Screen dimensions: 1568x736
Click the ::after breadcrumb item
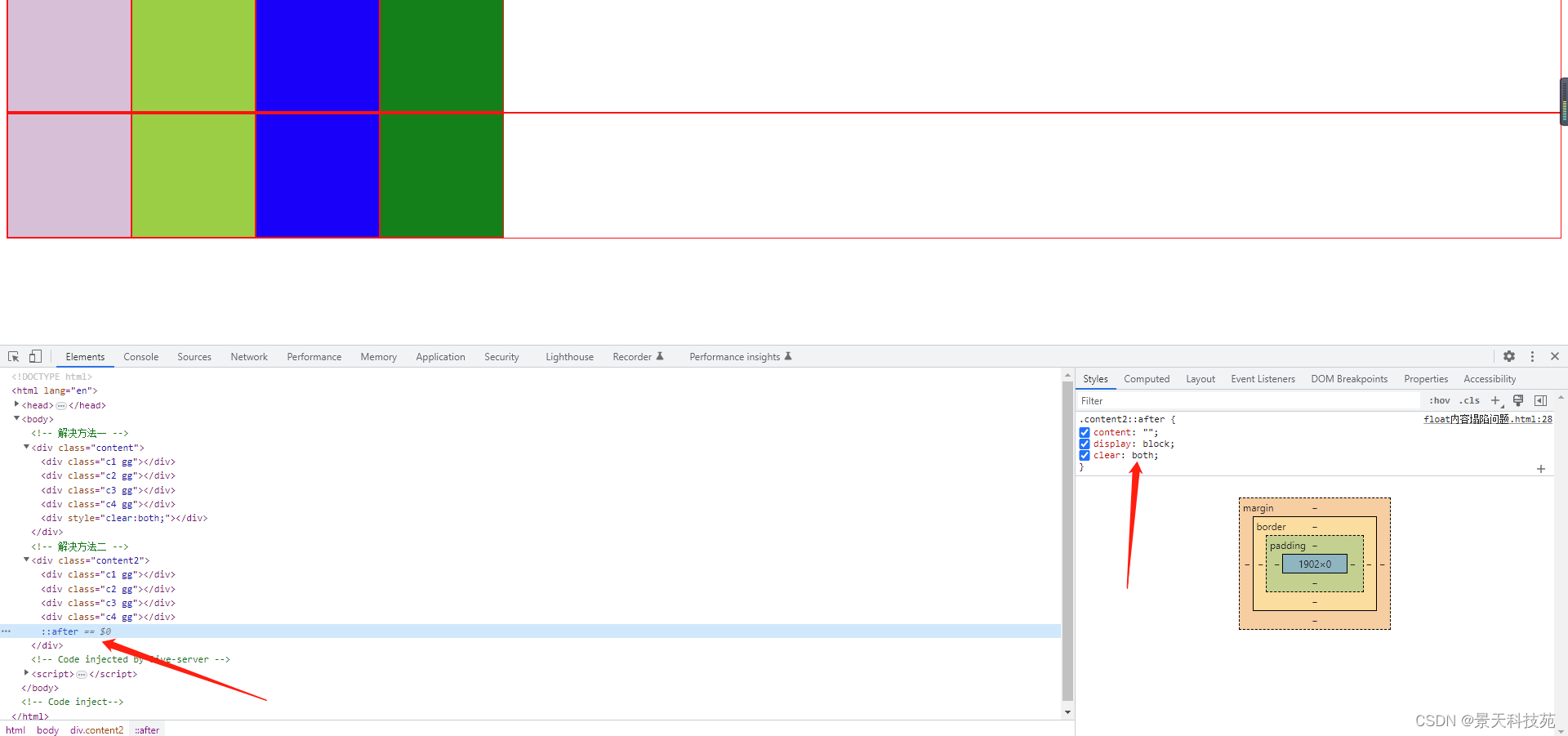[x=147, y=729]
